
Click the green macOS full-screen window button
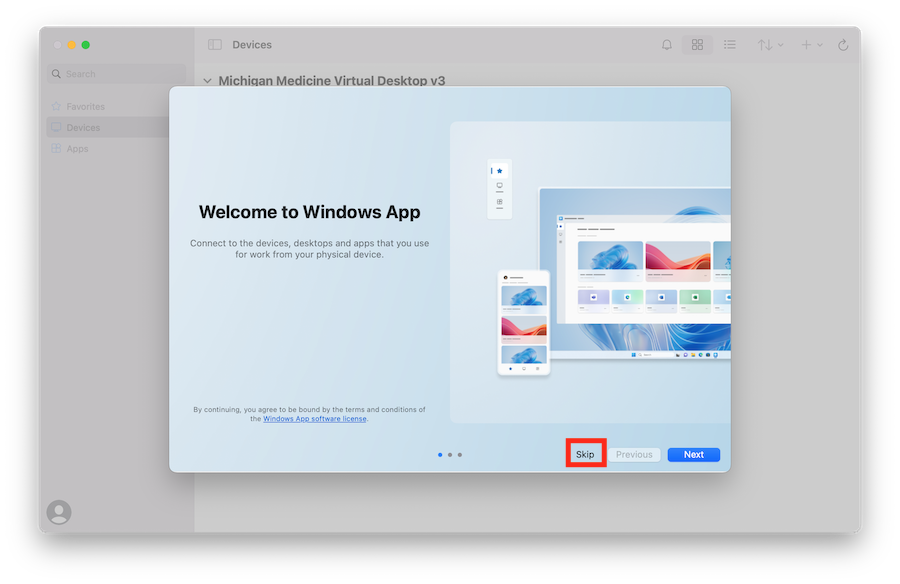[86, 45]
